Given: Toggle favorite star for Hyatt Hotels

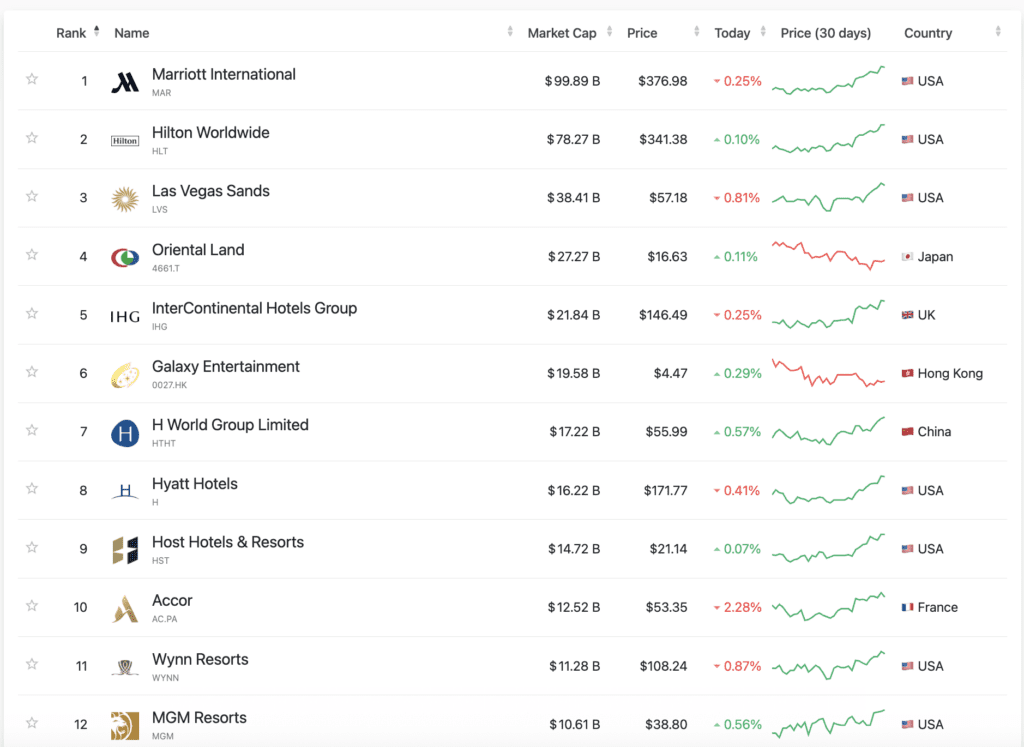Looking at the screenshot, I should [32, 488].
